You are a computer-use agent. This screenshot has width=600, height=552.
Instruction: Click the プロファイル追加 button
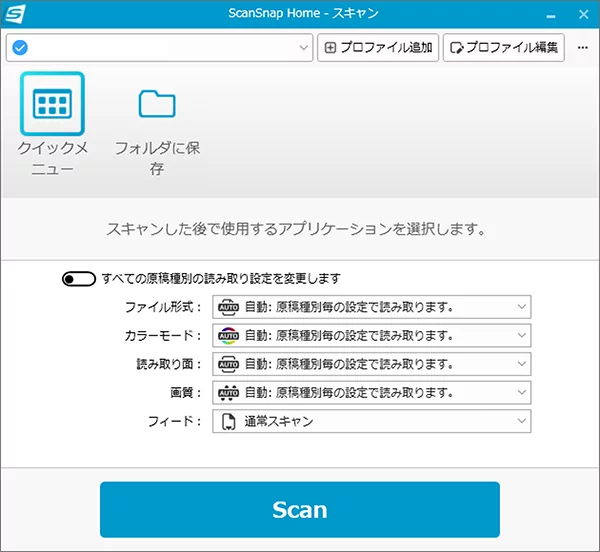pyautogui.click(x=378, y=48)
